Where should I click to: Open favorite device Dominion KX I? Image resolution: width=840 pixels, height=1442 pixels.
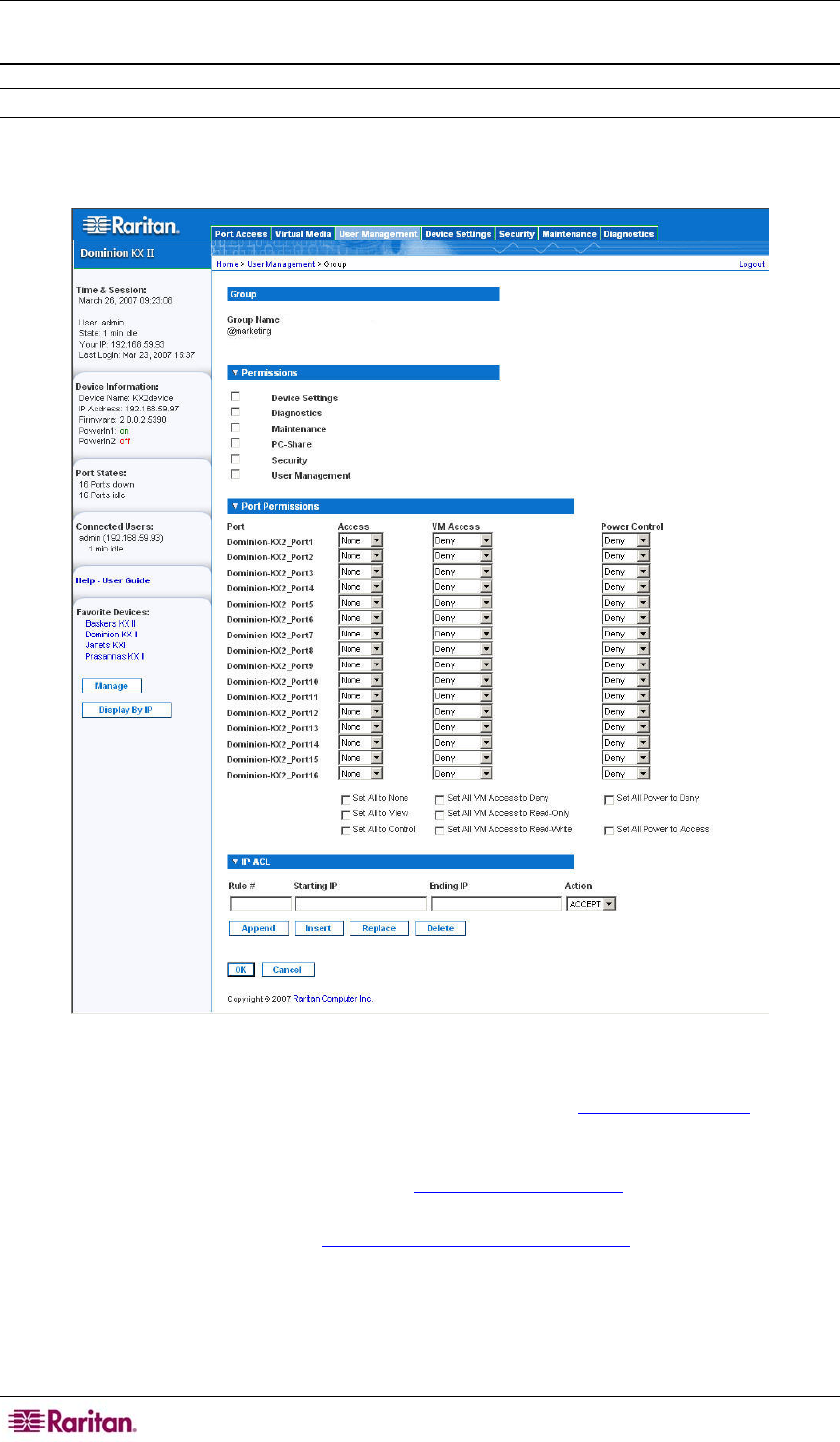click(x=111, y=635)
